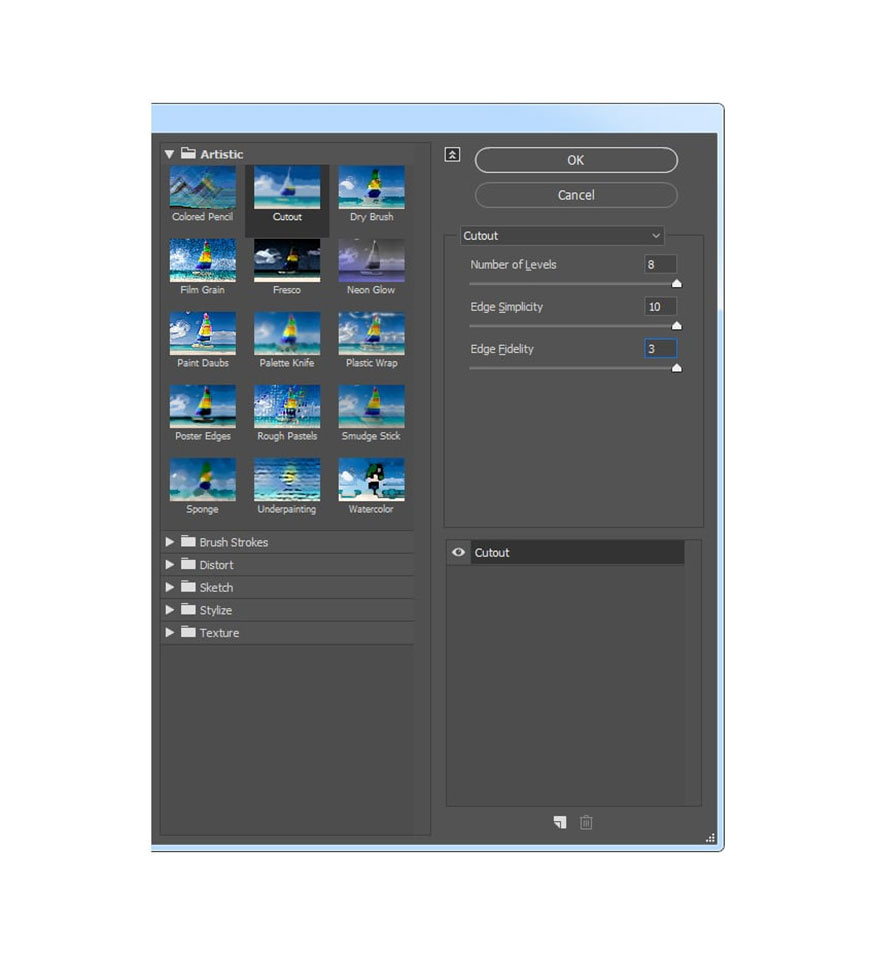Collapse the Artistic filter folder
Image resolution: width=875 pixels, height=955 pixels.
pyautogui.click(x=169, y=155)
